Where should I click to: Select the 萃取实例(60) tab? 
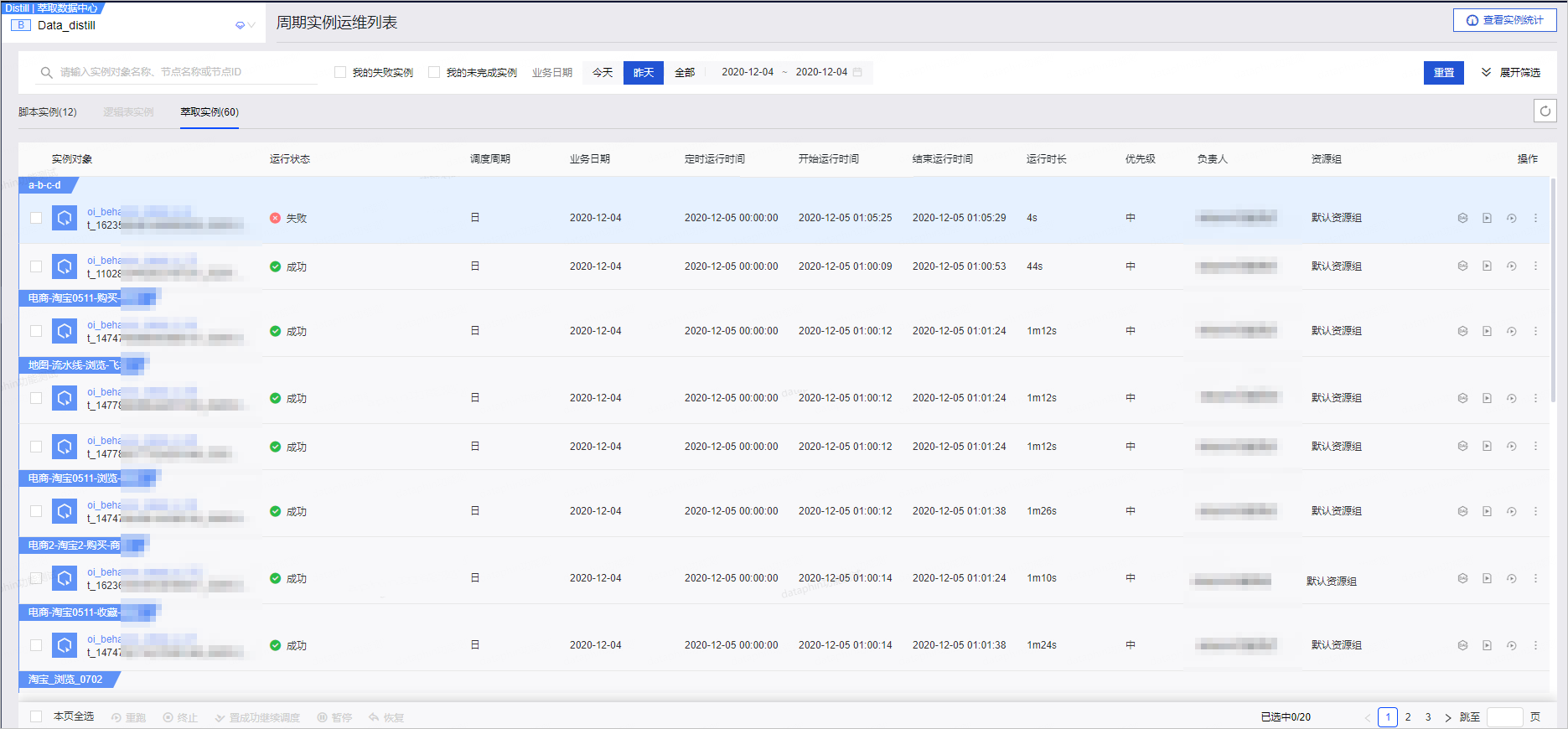(210, 112)
